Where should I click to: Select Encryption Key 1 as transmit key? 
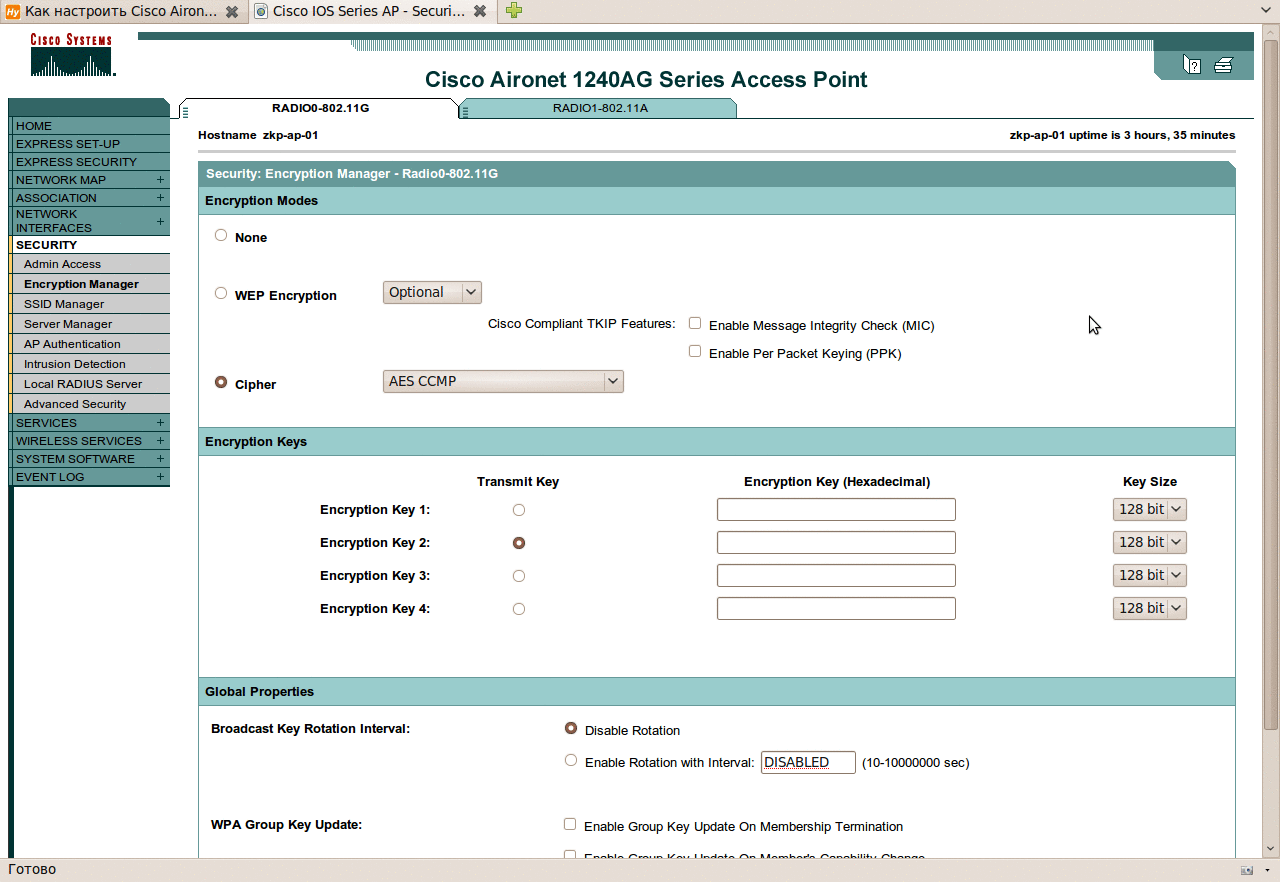click(x=518, y=510)
